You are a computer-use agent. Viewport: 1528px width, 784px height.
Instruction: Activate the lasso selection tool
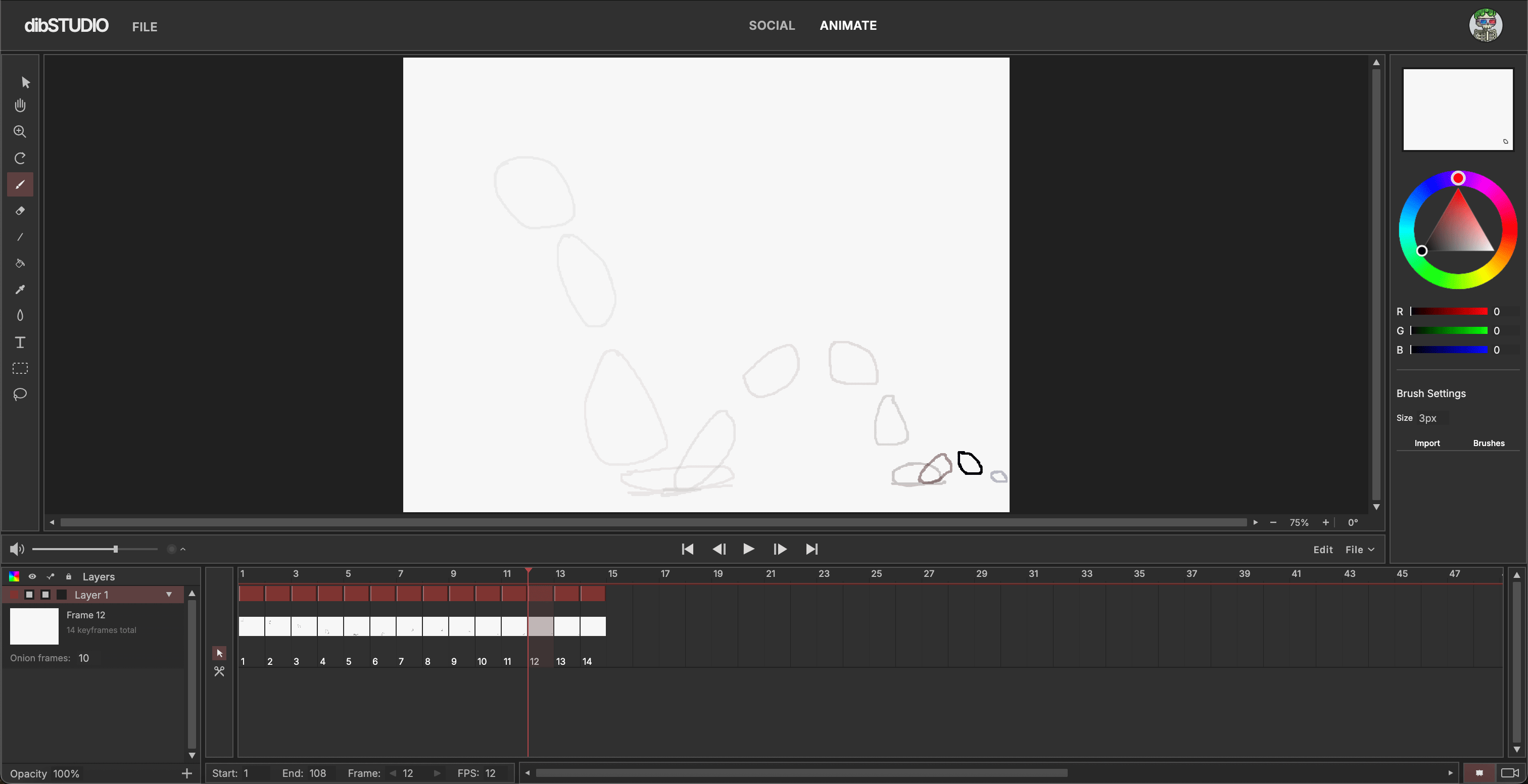[x=20, y=395]
